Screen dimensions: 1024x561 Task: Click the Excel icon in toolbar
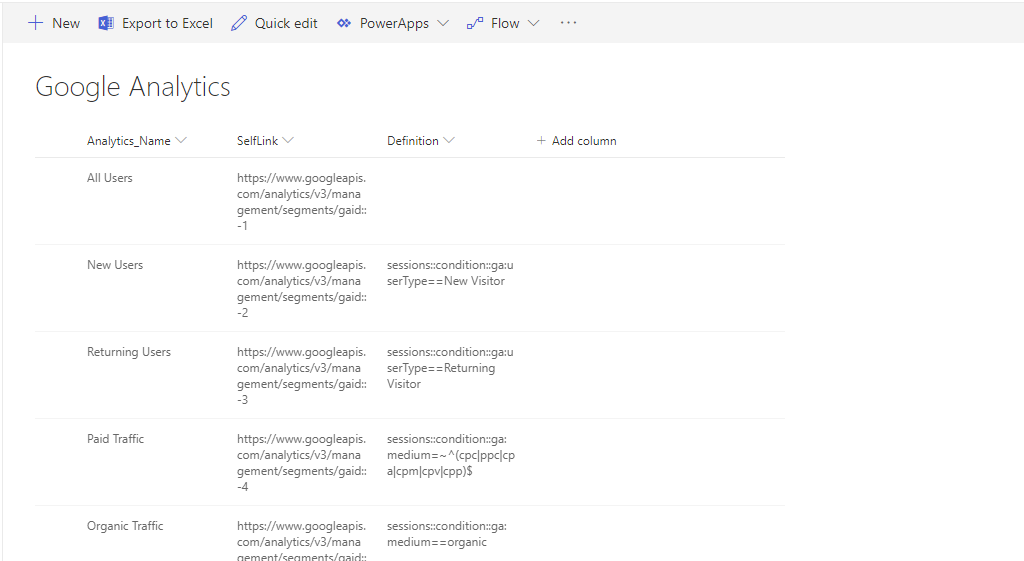106,23
